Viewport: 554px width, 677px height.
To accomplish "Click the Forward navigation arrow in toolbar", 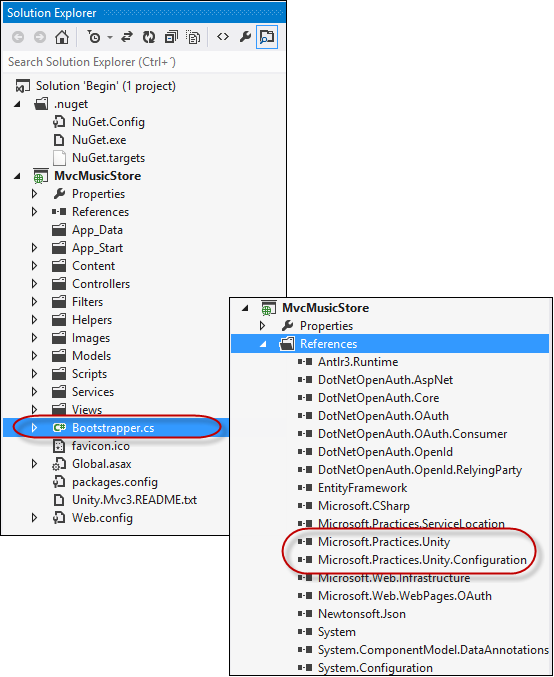I will [x=40, y=38].
